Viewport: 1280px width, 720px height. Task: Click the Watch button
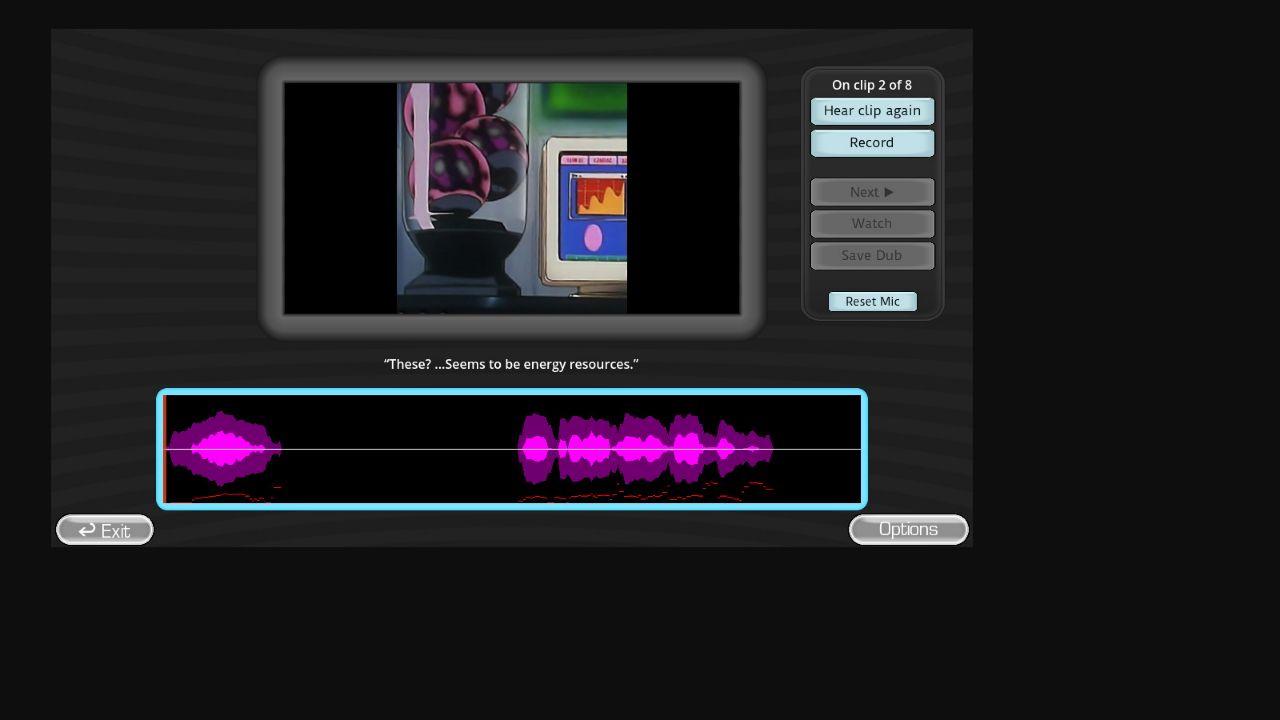click(x=872, y=224)
